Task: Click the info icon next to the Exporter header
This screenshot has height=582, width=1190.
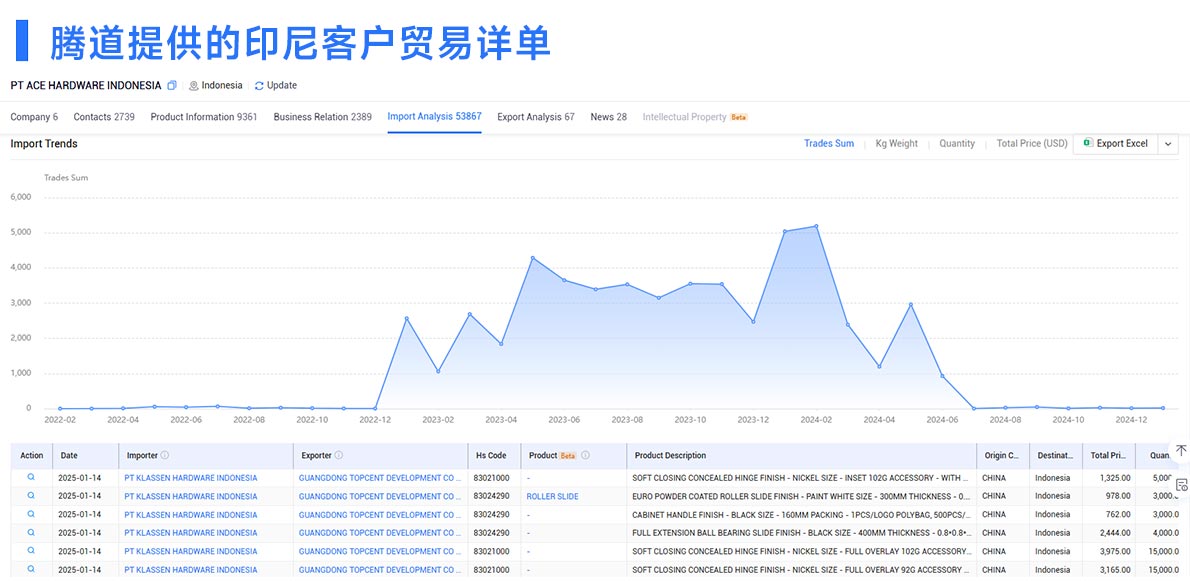Action: 338,455
